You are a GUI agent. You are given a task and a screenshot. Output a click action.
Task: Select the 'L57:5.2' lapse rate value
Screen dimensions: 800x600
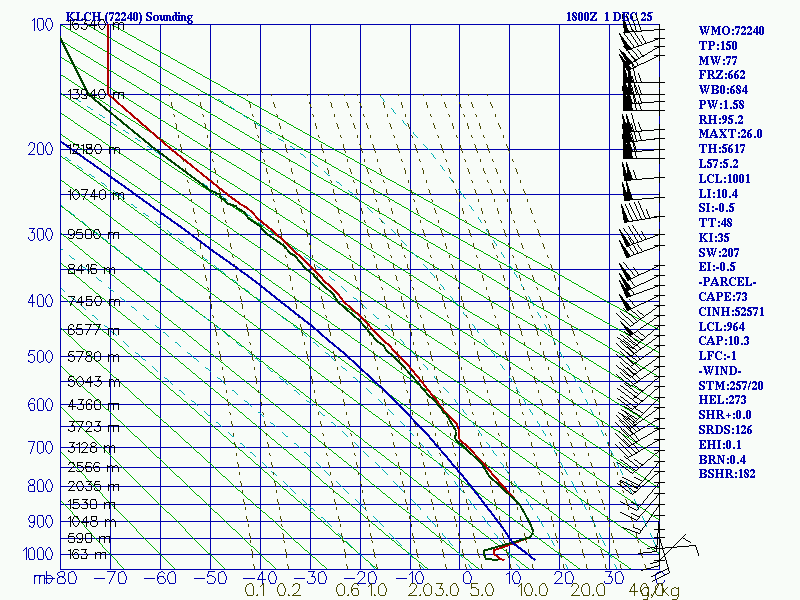click(x=718, y=164)
